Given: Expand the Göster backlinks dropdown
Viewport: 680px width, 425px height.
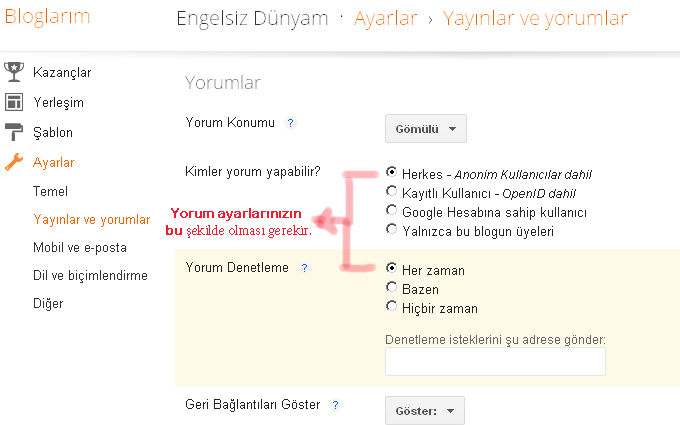Looking at the screenshot, I should [x=424, y=410].
